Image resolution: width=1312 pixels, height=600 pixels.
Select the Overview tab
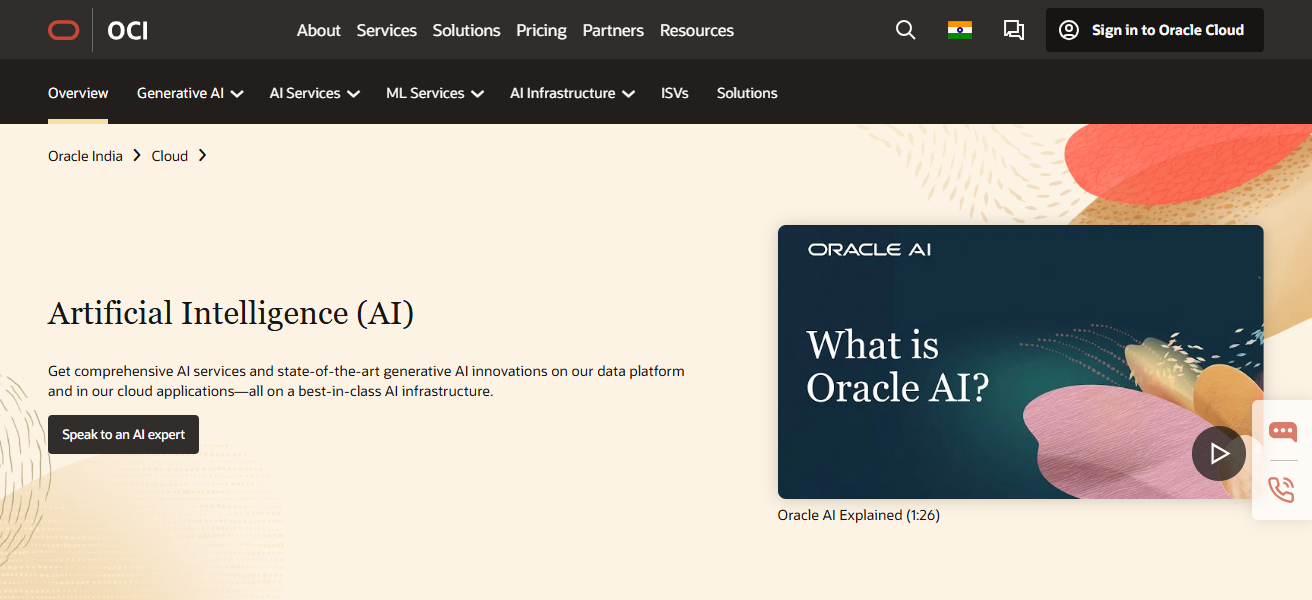tap(78, 92)
